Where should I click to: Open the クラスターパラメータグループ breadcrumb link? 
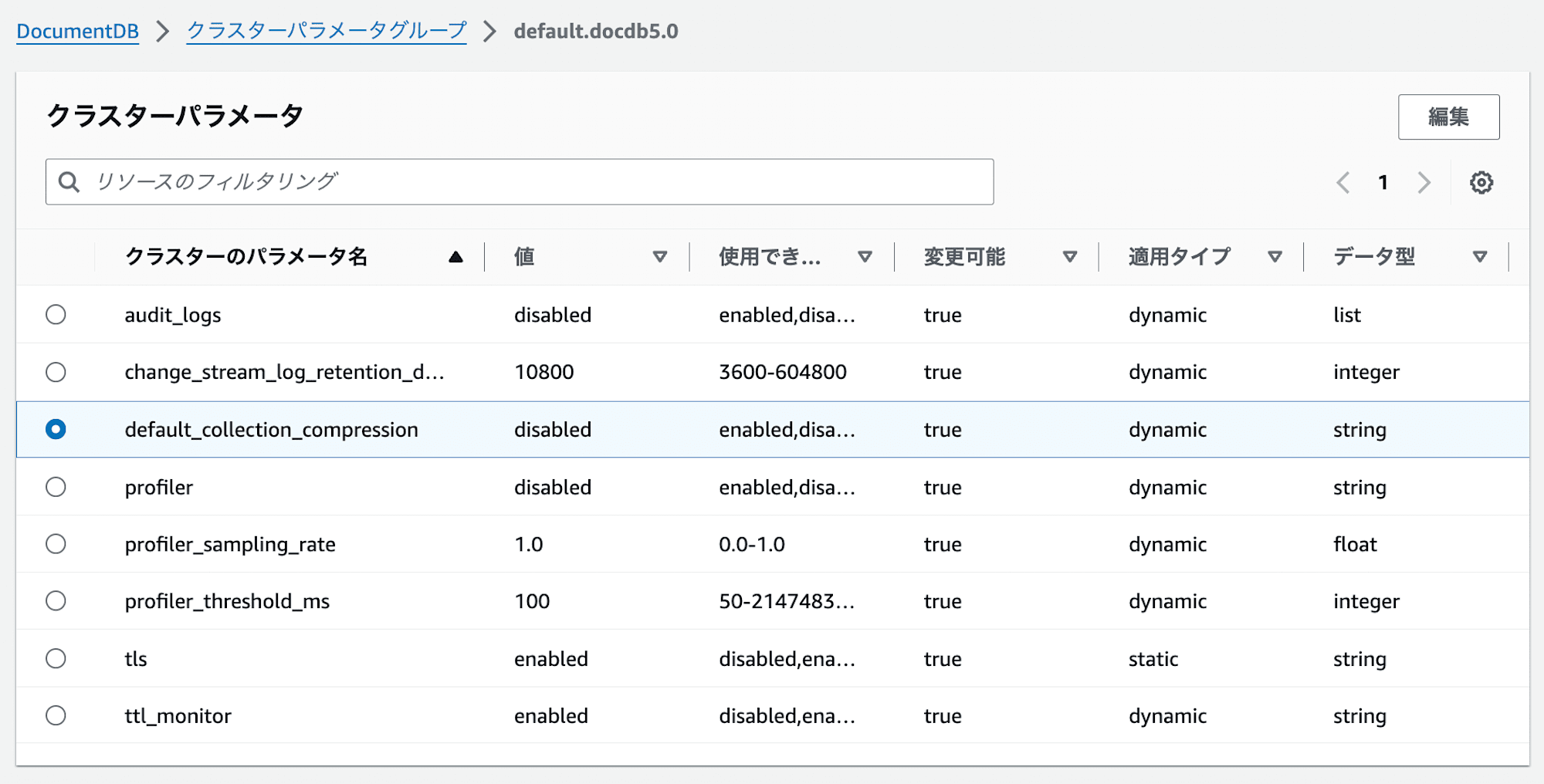click(327, 32)
